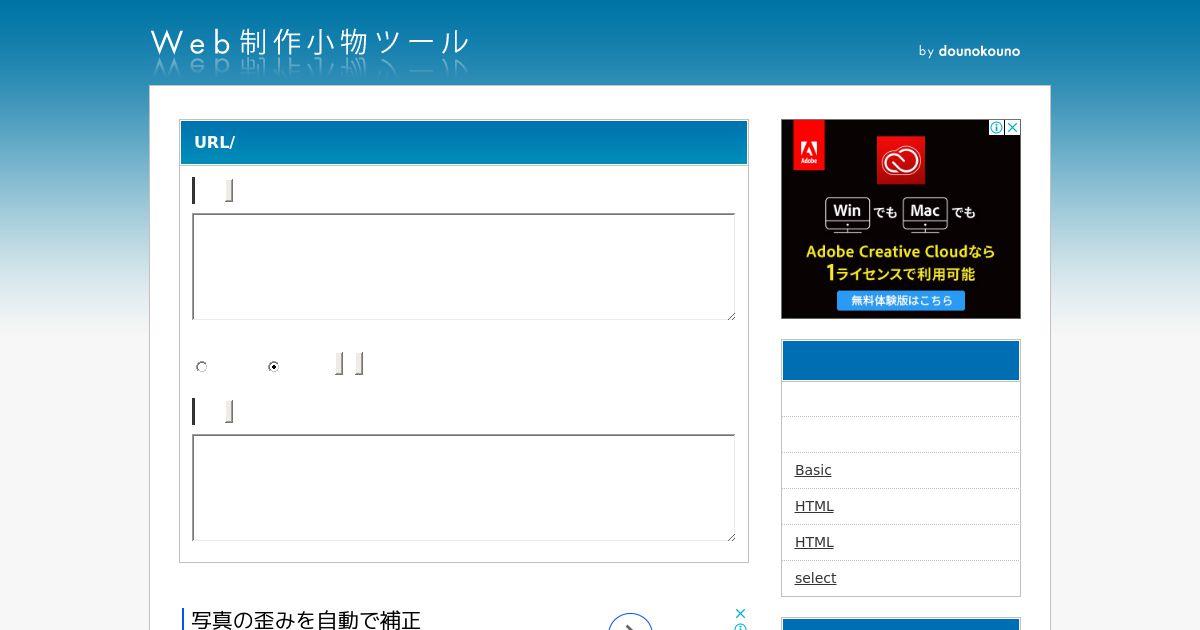Click the ad info icon on Adobe banner

pos(997,127)
